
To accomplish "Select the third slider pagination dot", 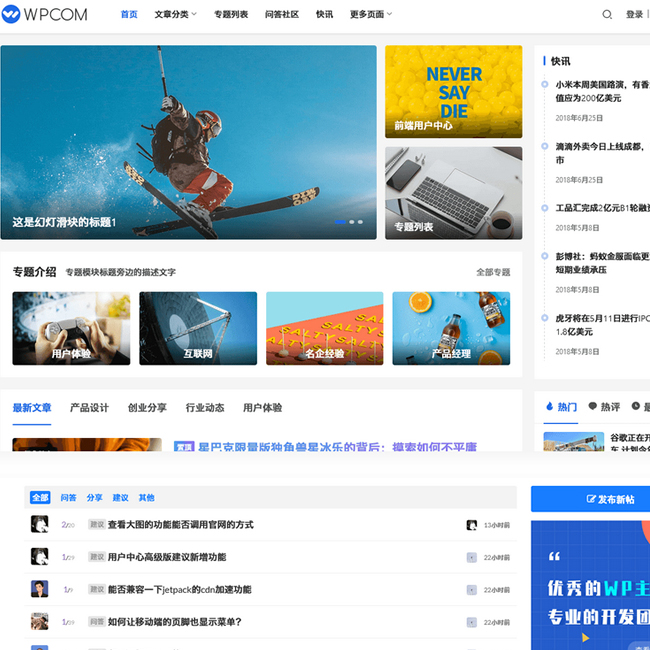I will (x=360, y=222).
